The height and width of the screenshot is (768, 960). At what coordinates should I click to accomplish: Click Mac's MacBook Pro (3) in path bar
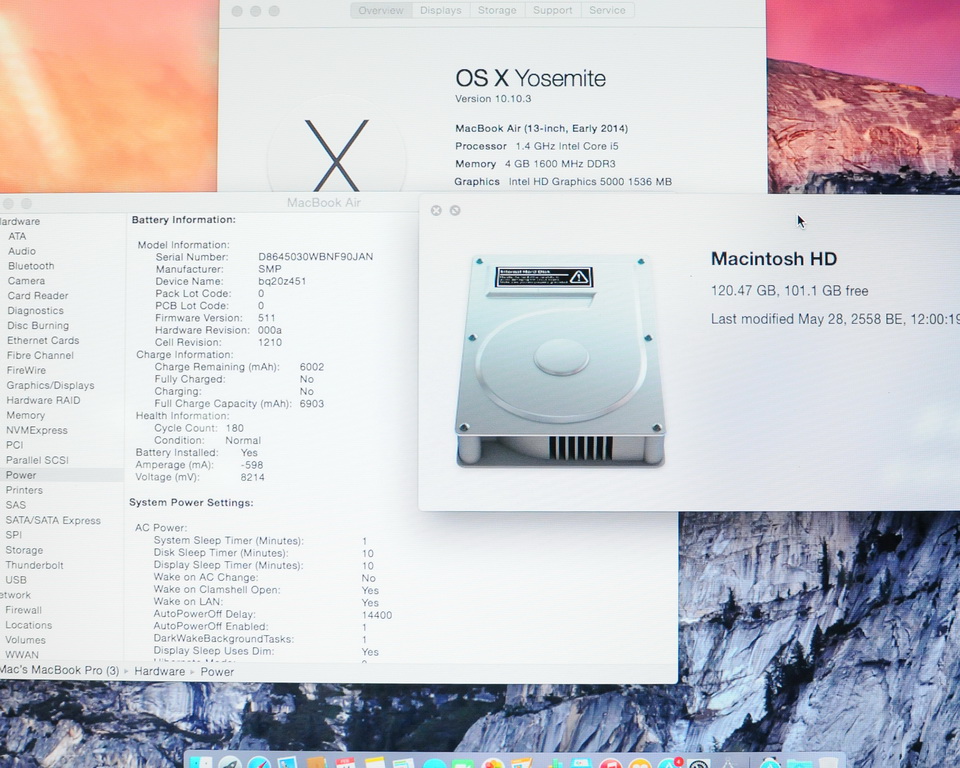tap(59, 671)
